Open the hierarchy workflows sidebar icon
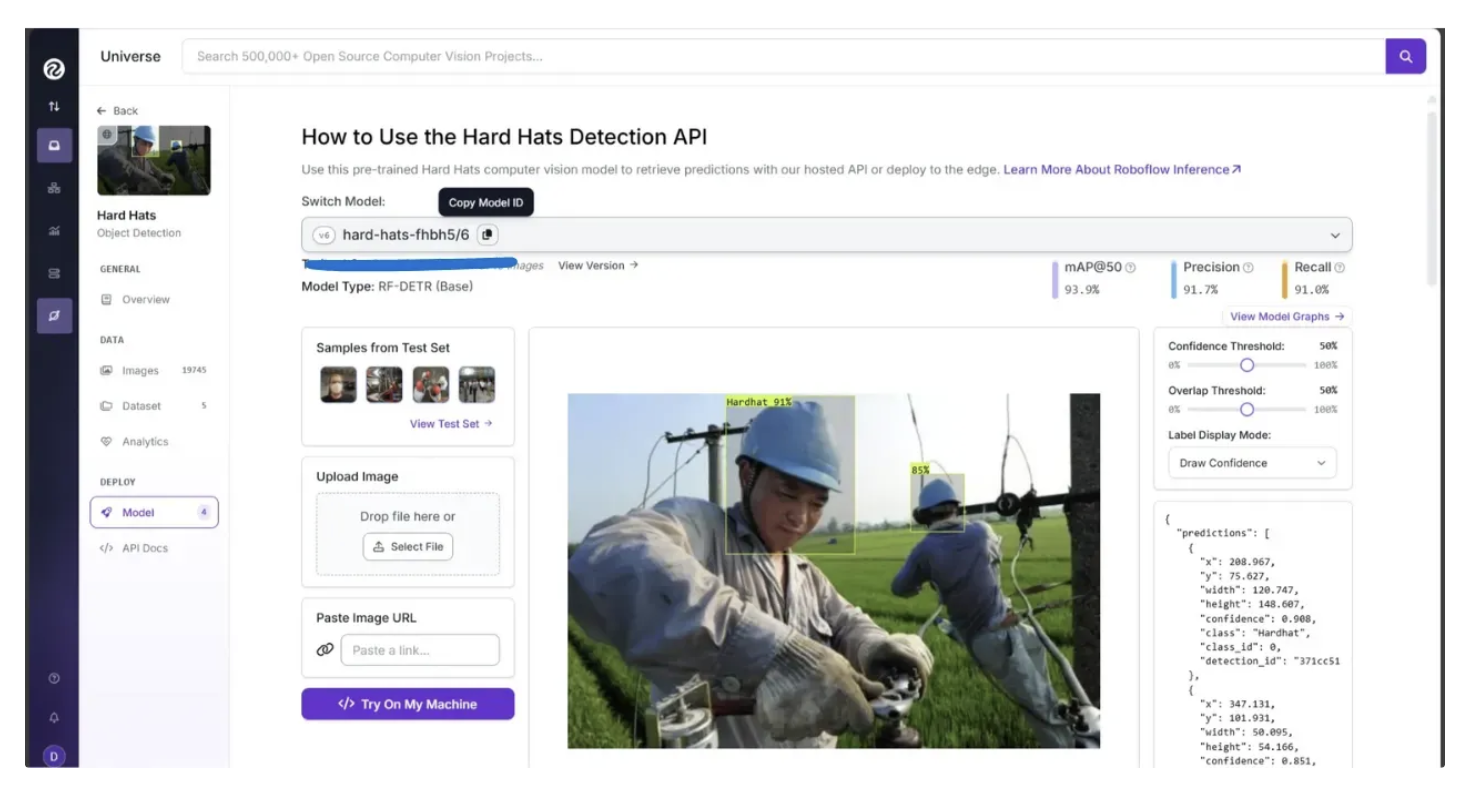1470x796 pixels. [x=54, y=188]
